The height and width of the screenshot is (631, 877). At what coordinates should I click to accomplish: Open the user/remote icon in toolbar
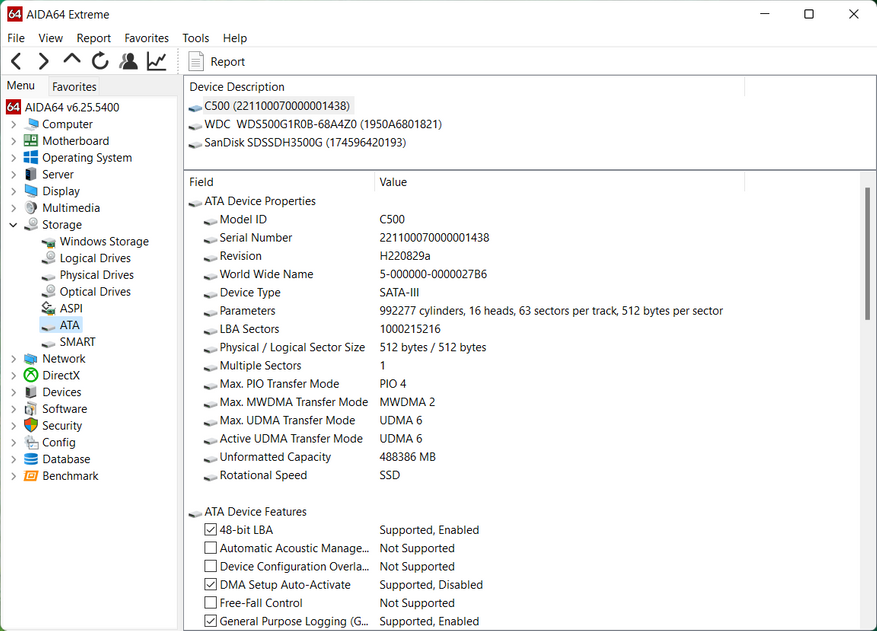[x=128, y=62]
